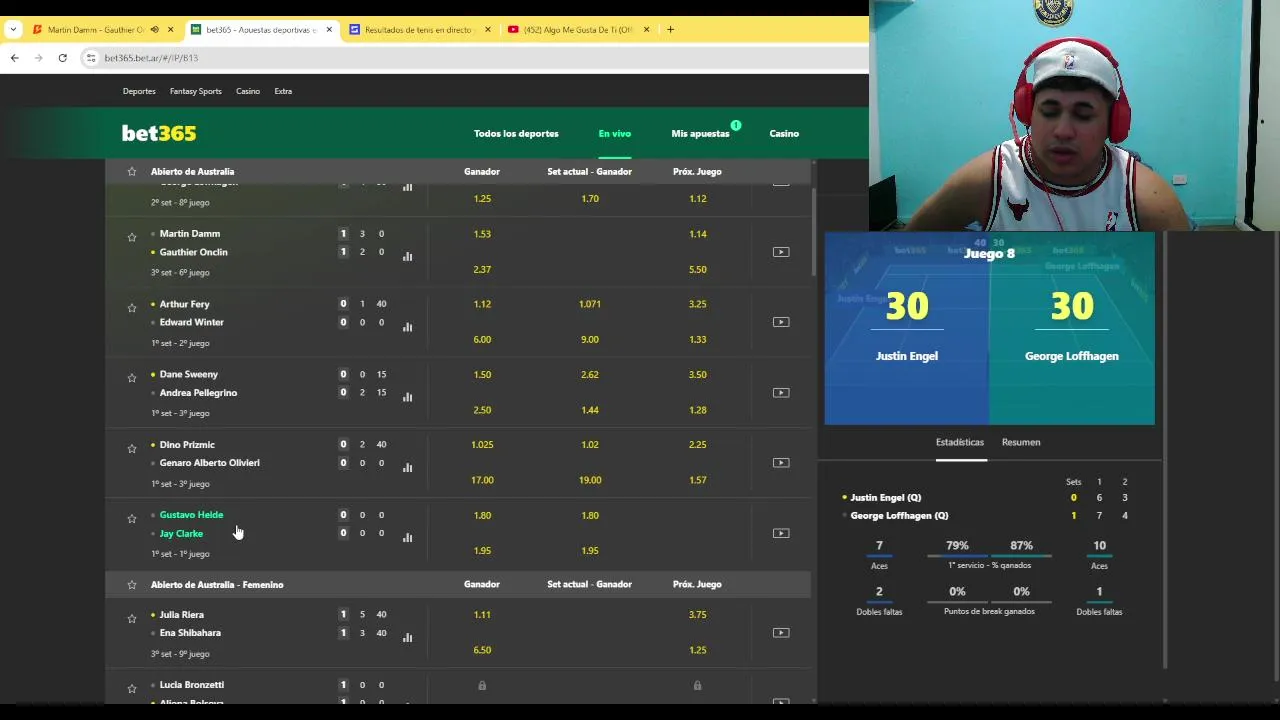Favorite the Martin Damm match star

pyautogui.click(x=131, y=237)
